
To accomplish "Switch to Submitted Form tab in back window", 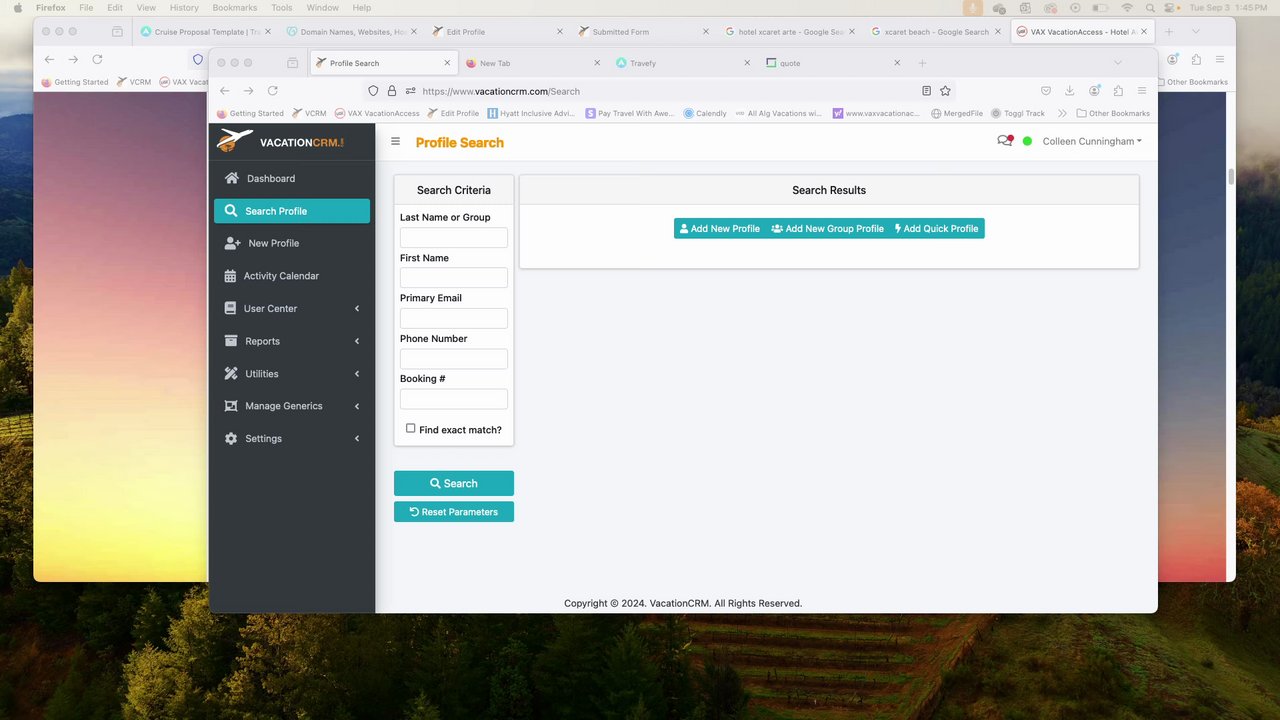I will (644, 31).
